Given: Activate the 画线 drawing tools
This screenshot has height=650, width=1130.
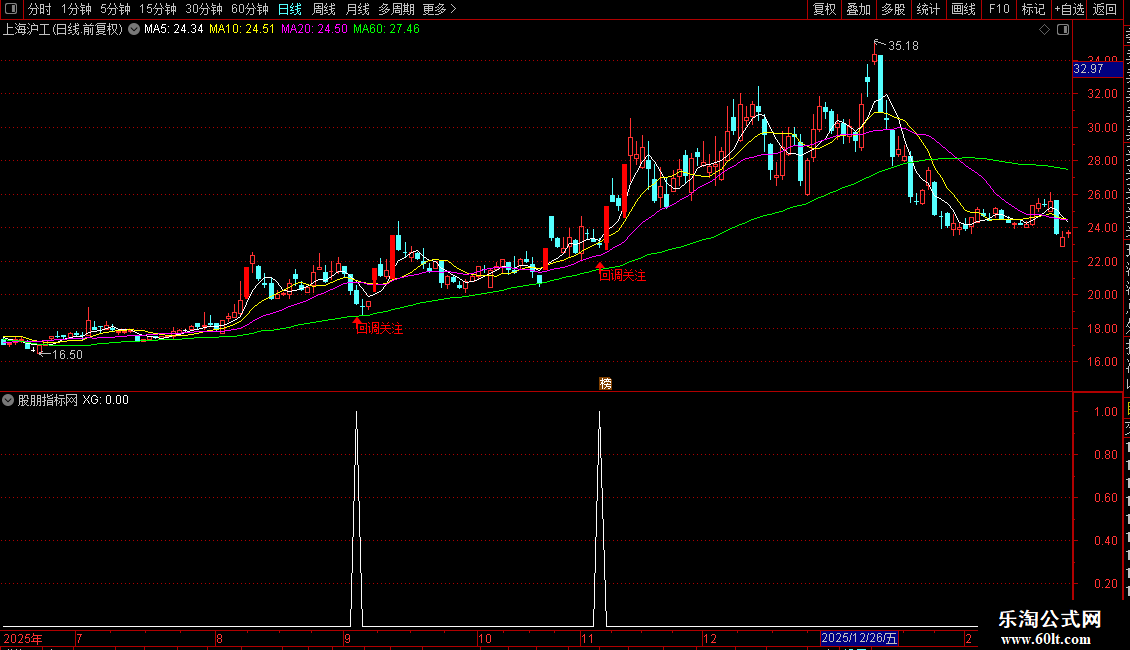Looking at the screenshot, I should pos(963,9).
